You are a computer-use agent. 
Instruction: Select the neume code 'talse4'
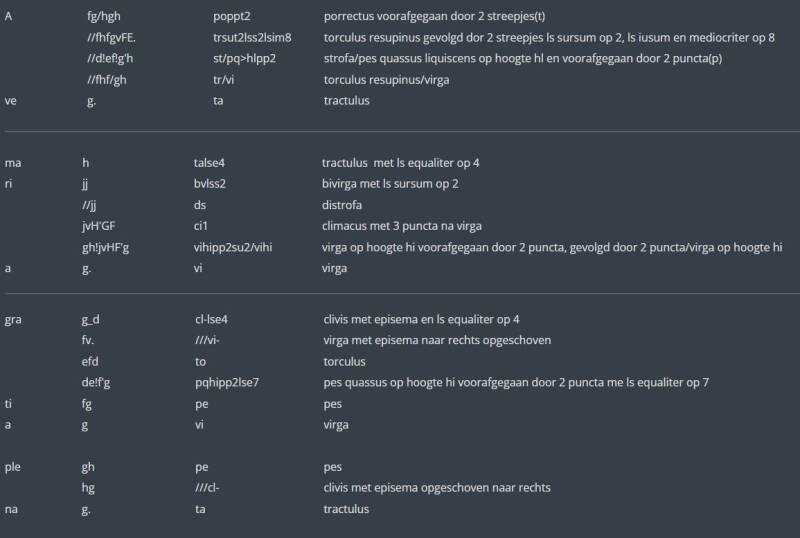(210, 163)
